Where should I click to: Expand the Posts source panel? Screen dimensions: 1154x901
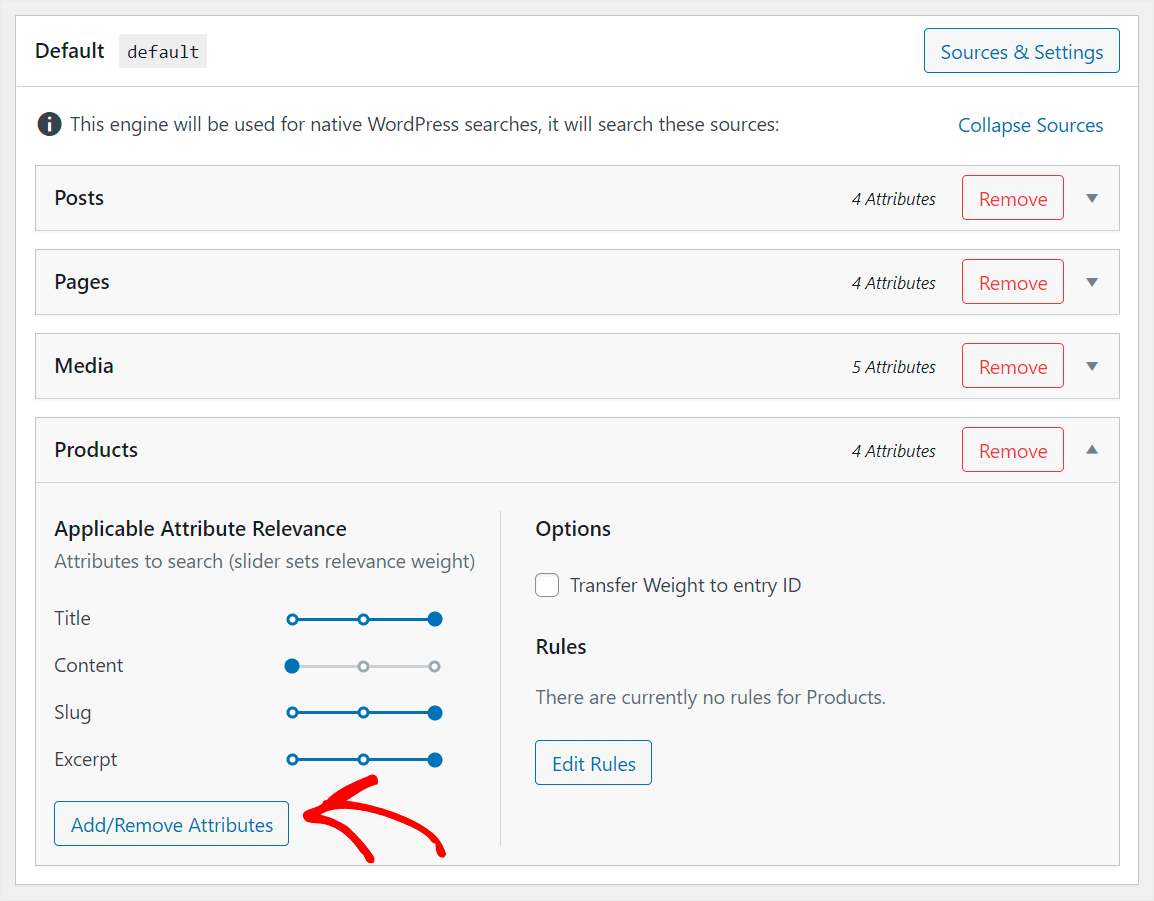coord(1091,197)
